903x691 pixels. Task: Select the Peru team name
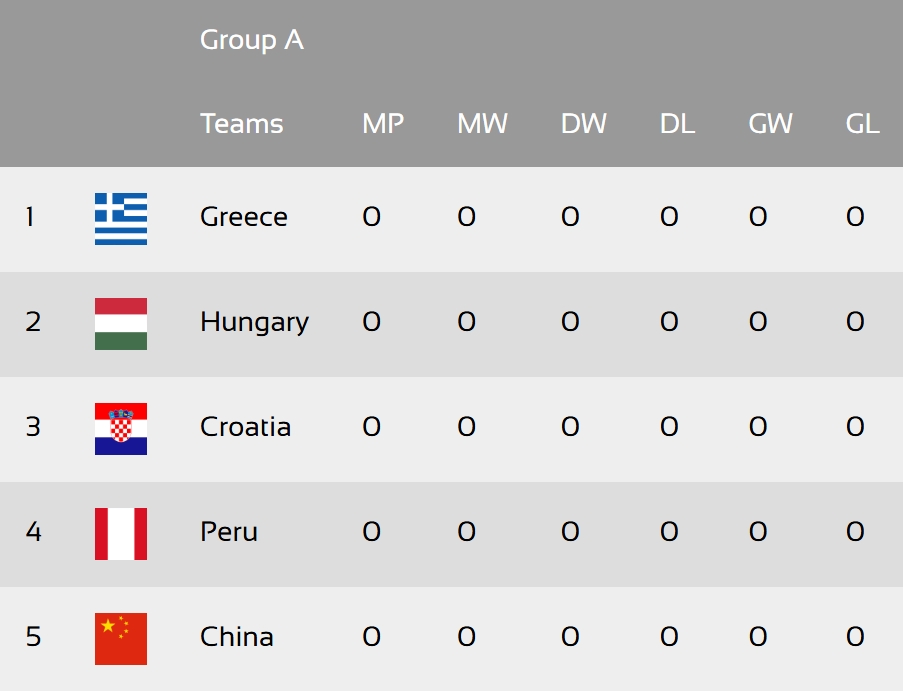pyautogui.click(x=229, y=532)
